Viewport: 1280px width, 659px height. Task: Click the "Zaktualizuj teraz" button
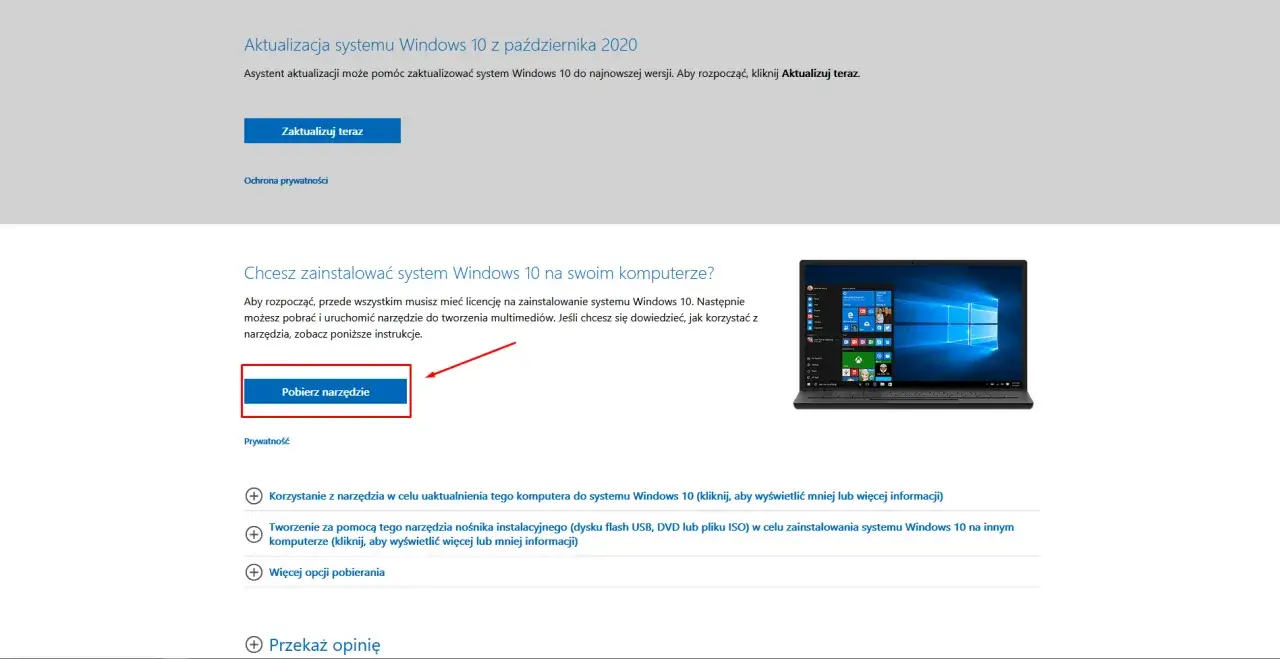(322, 130)
